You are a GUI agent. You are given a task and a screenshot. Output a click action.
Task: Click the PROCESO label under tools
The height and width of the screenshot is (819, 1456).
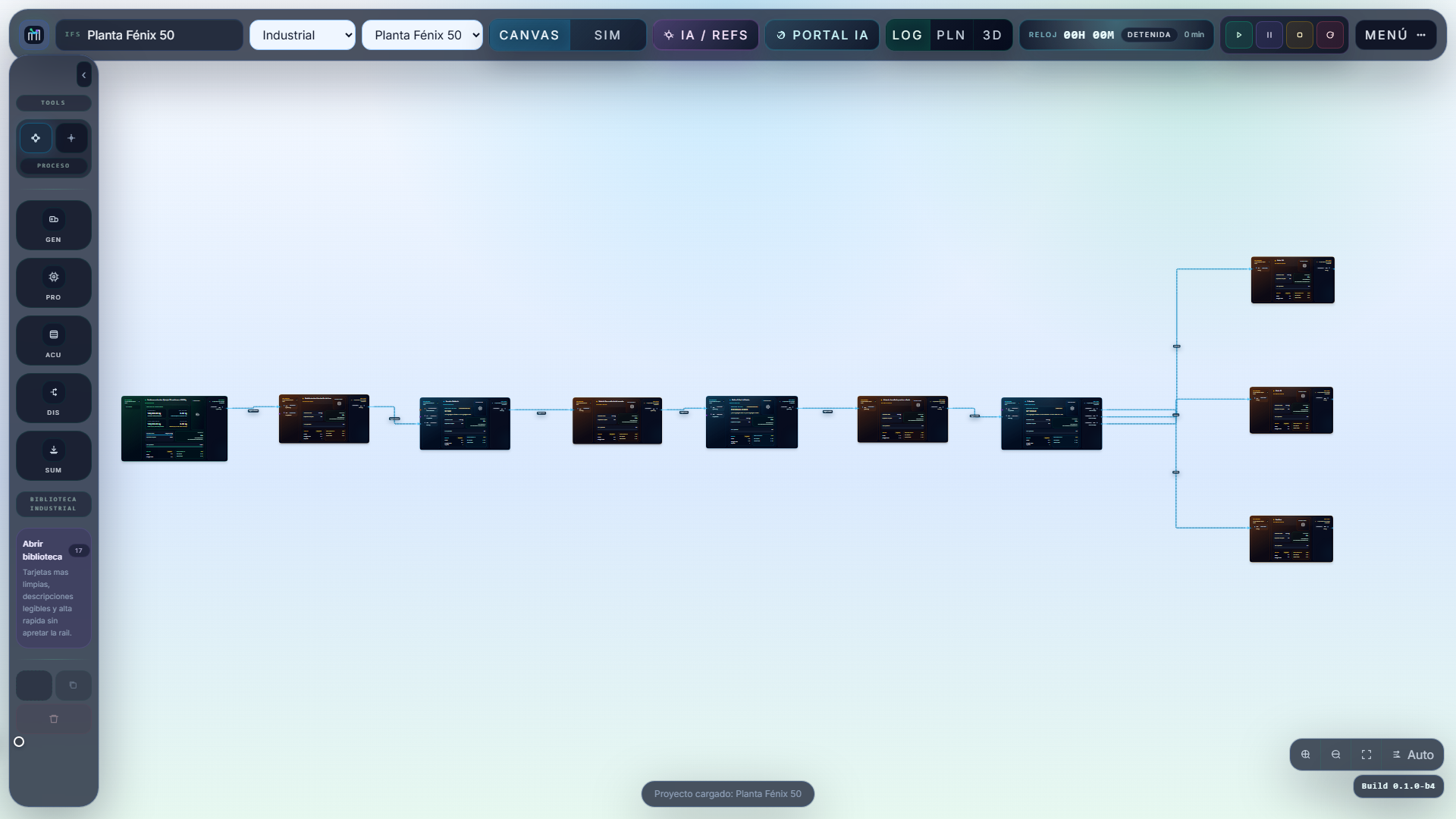[x=53, y=165]
